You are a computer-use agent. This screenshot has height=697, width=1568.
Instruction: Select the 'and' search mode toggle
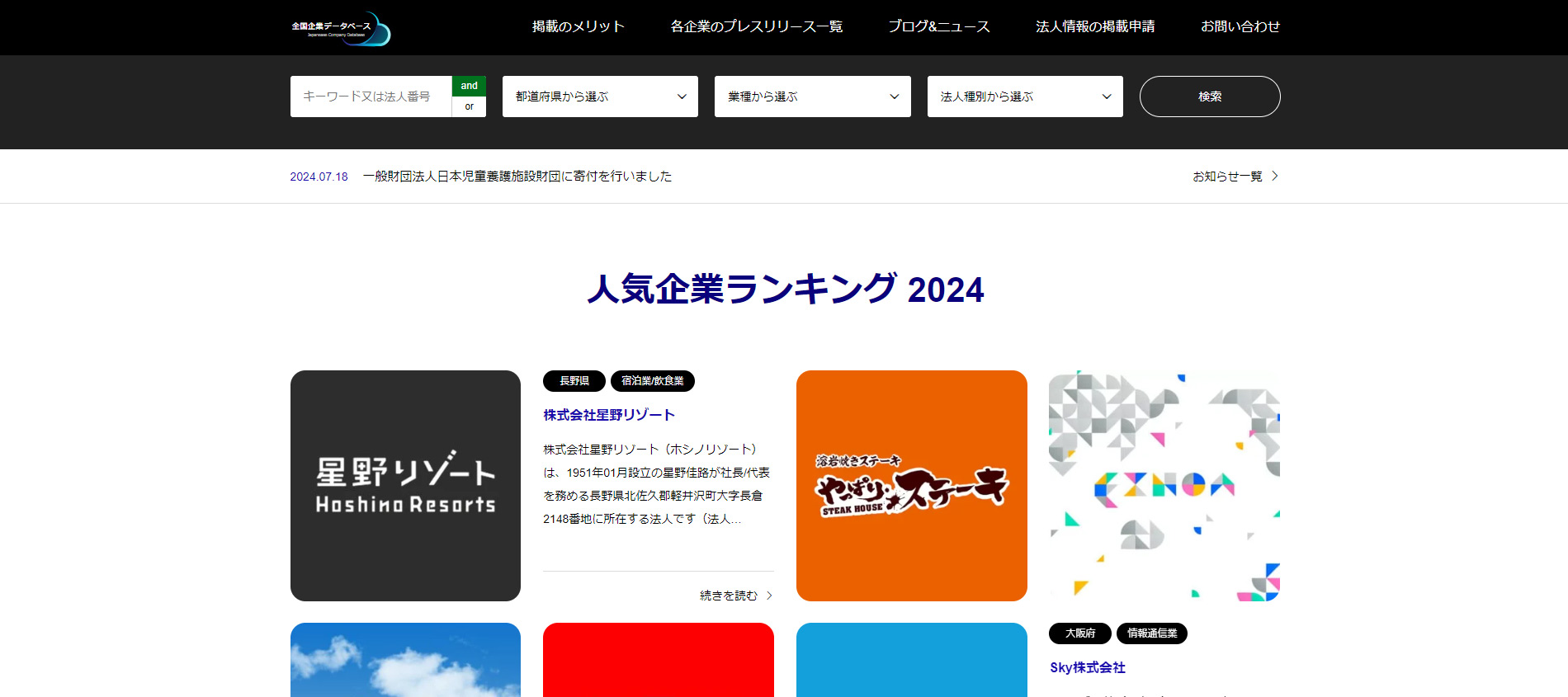(469, 86)
